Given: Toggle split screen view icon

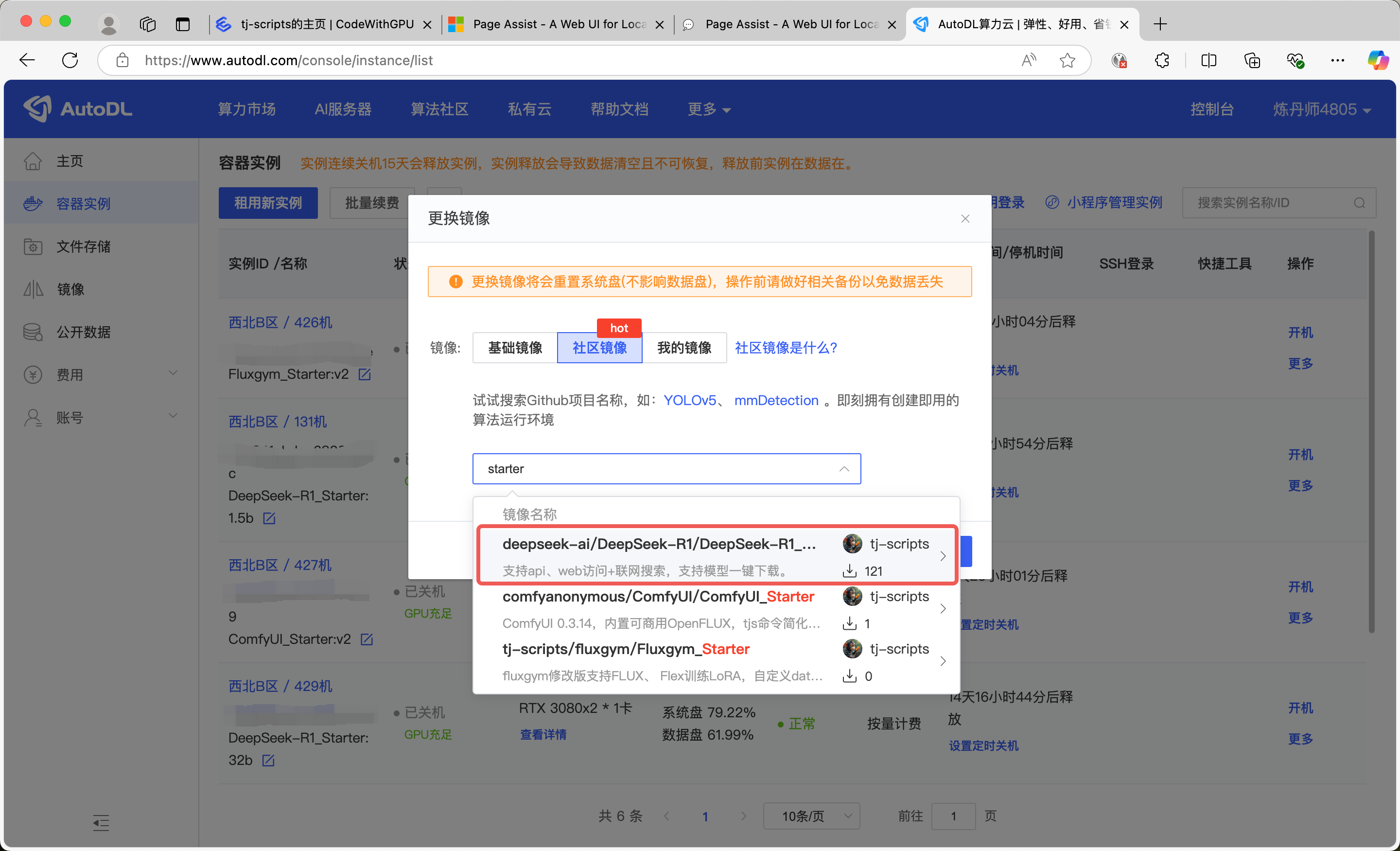Looking at the screenshot, I should 1208,60.
